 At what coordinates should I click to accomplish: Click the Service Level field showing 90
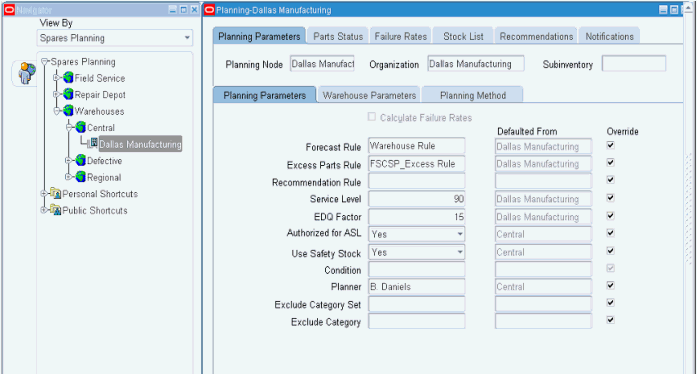click(417, 199)
